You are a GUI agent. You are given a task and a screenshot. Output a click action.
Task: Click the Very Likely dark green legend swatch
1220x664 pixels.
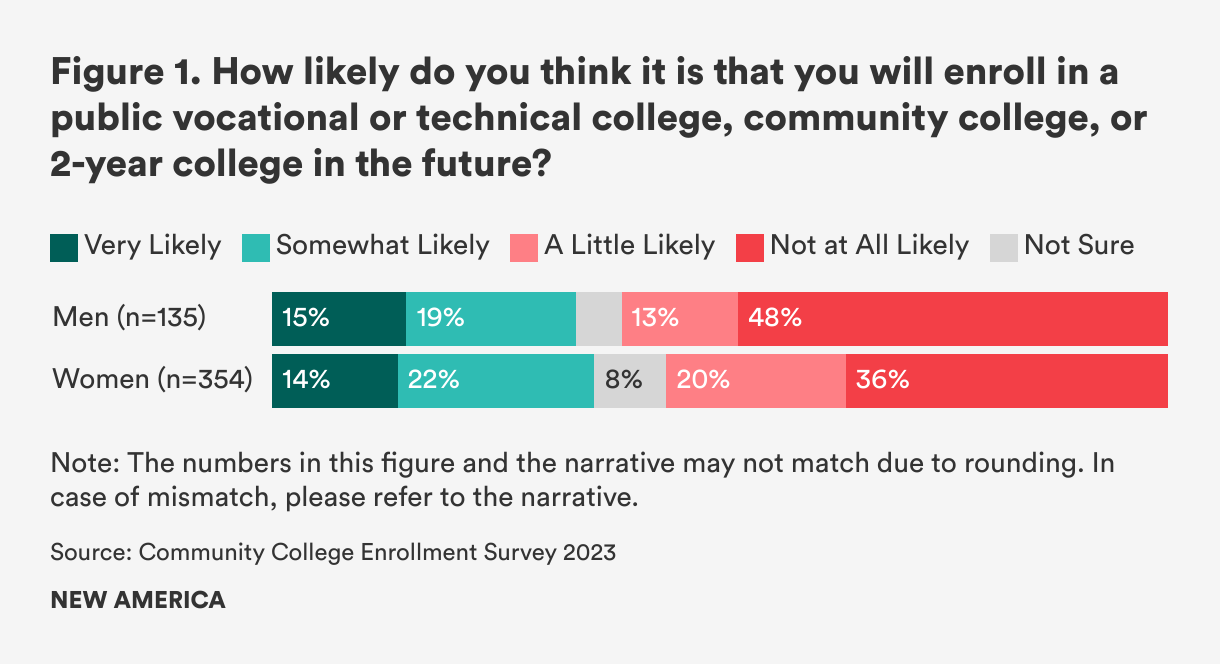pos(63,248)
